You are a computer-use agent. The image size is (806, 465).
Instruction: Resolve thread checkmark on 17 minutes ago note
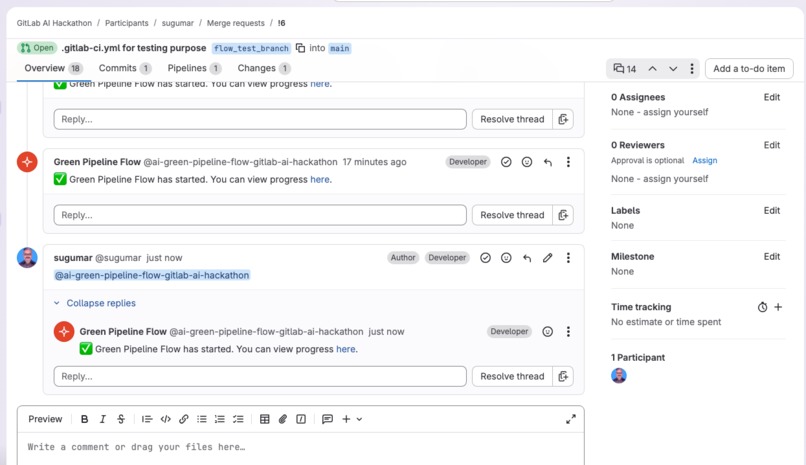tap(506, 162)
